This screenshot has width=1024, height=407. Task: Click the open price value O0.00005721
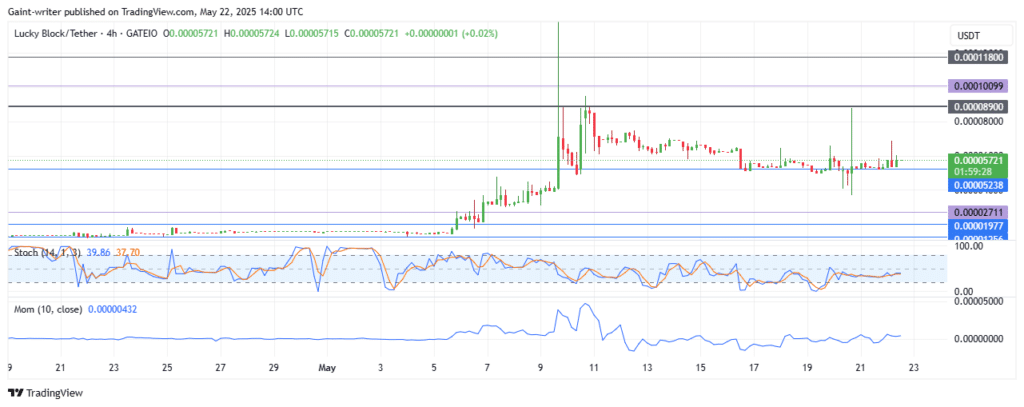coord(192,33)
